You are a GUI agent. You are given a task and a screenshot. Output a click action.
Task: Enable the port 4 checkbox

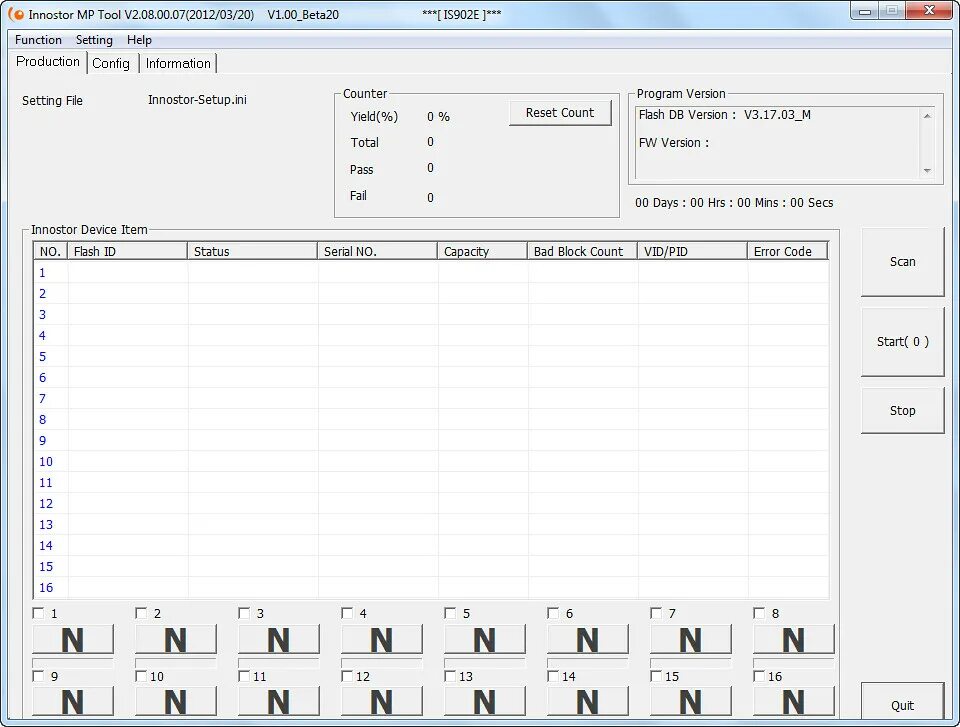click(347, 613)
